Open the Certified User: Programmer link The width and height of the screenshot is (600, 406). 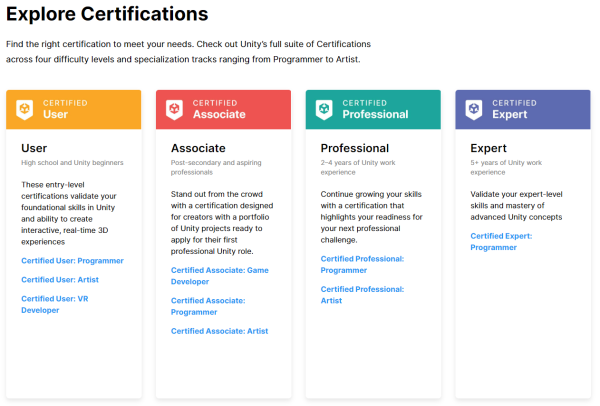click(72, 261)
